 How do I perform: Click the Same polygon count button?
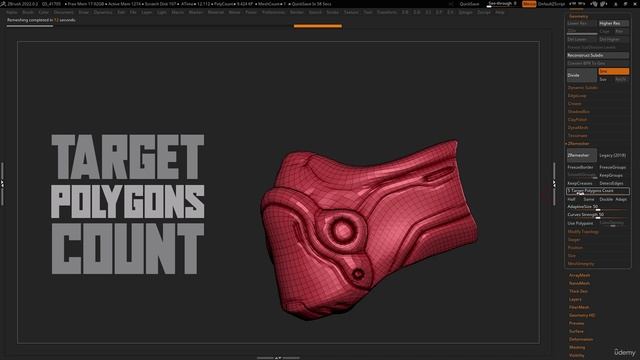click(x=589, y=199)
